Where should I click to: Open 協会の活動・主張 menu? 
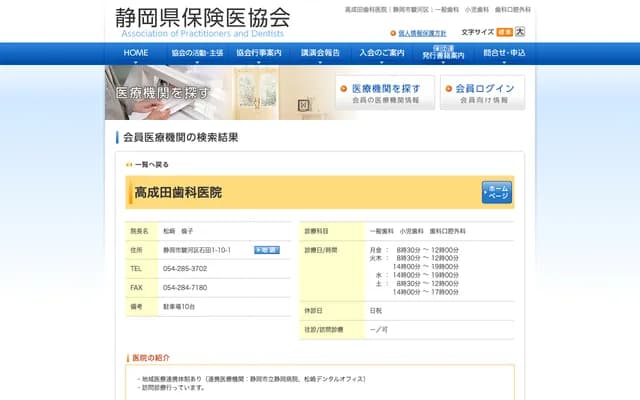pos(197,53)
